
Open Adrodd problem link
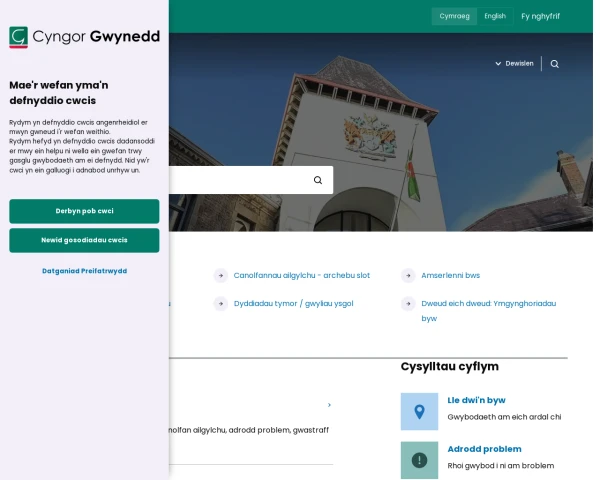point(484,449)
